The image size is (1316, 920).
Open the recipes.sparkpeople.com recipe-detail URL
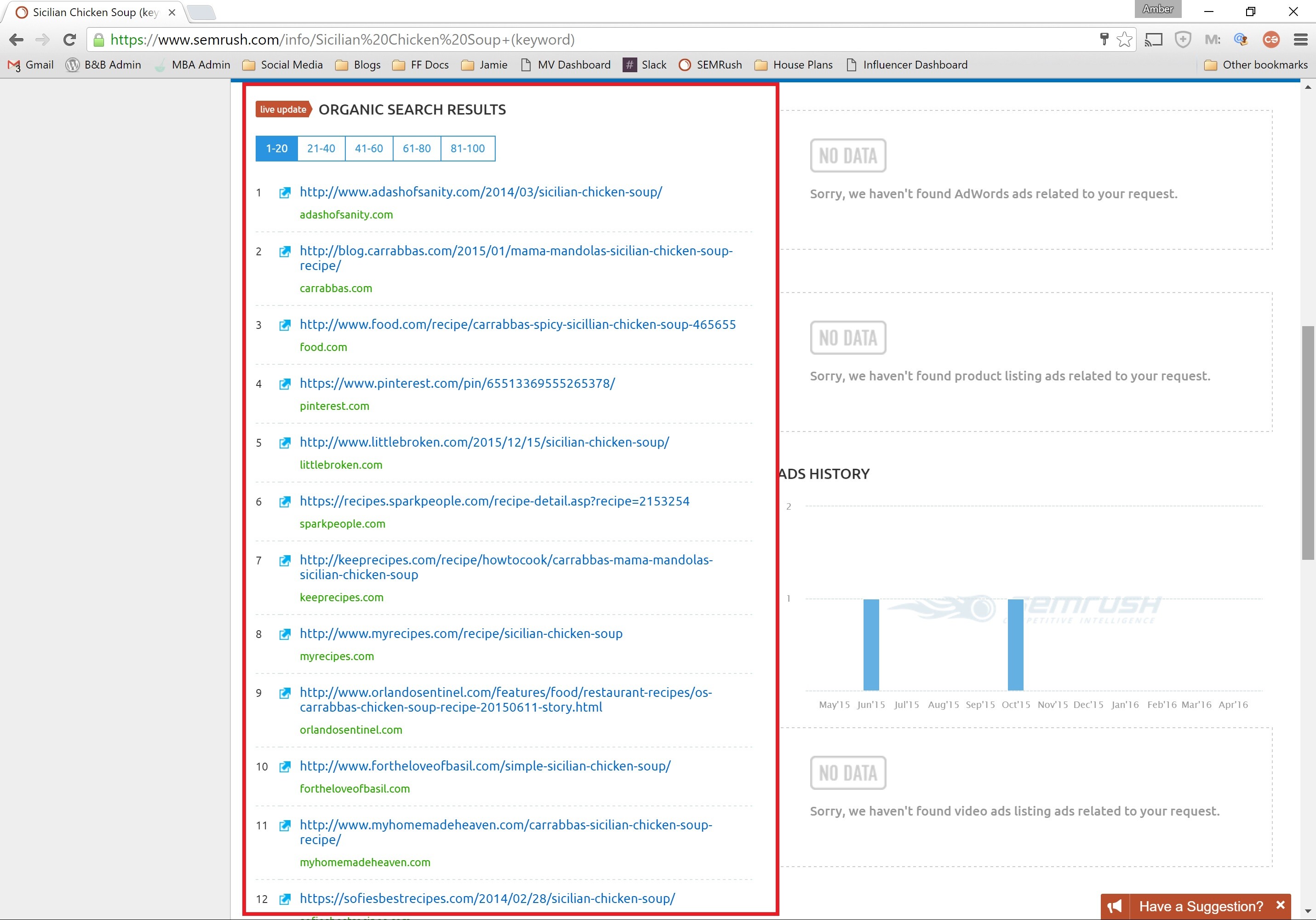[x=495, y=501]
